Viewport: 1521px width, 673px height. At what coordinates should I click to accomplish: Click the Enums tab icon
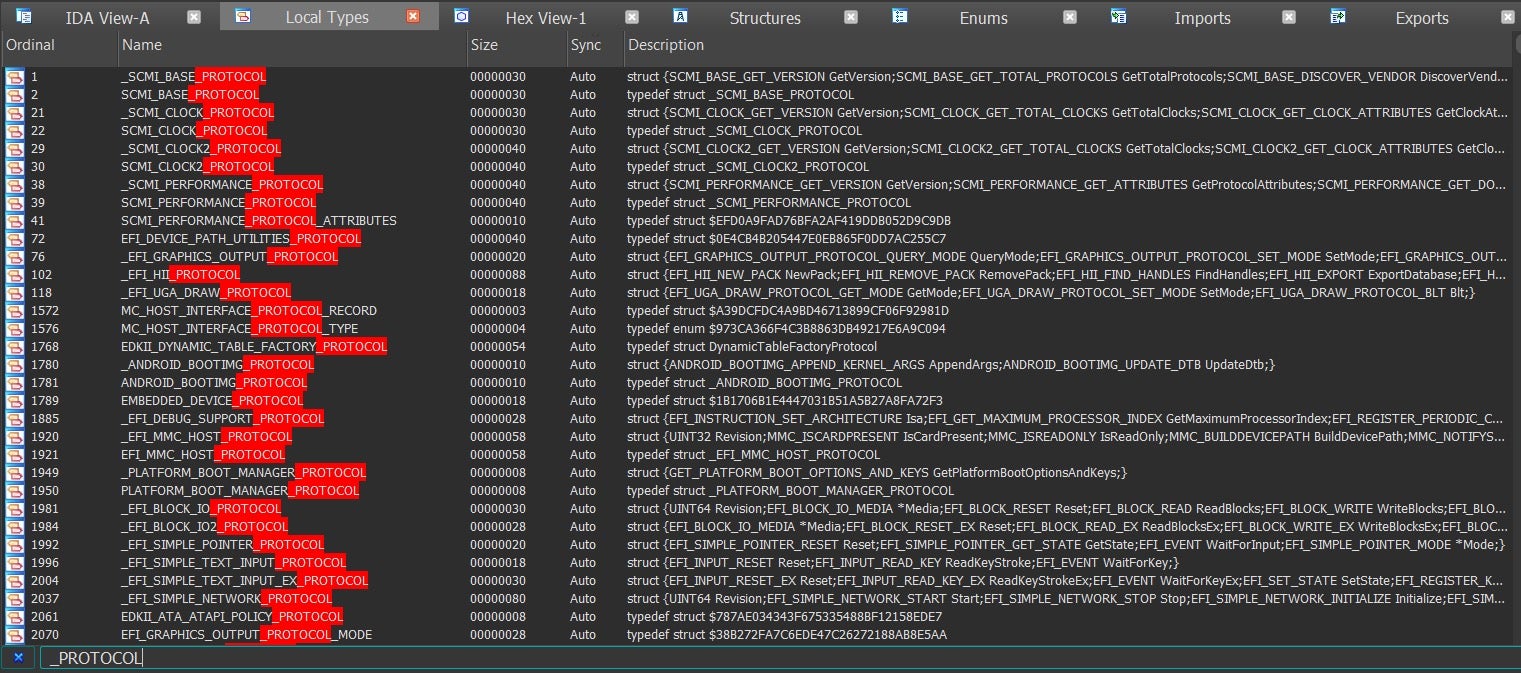pyautogui.click(x=900, y=16)
